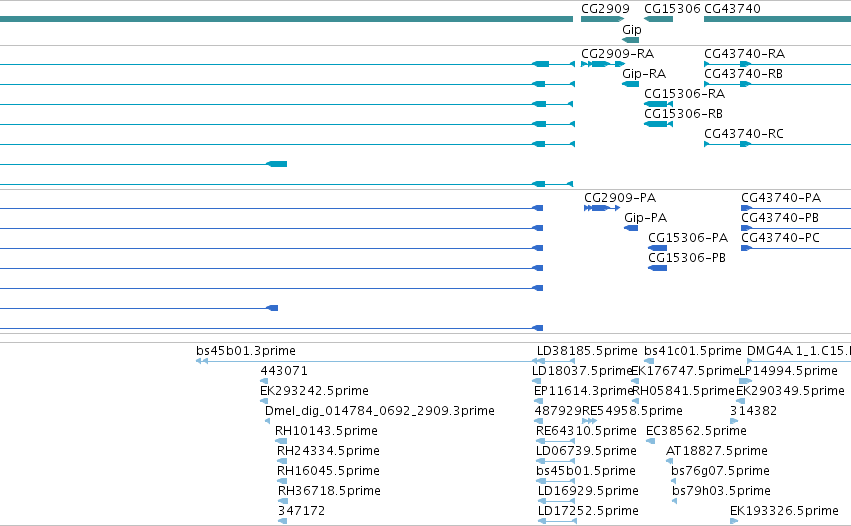Select the Gip-PA protein label
Viewport: 851px width, 526px height.
click(645, 218)
